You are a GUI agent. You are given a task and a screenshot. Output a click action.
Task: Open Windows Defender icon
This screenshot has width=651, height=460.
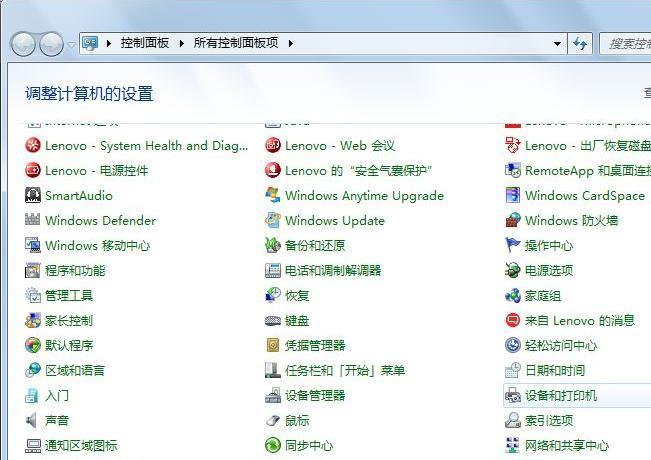[x=33, y=220]
